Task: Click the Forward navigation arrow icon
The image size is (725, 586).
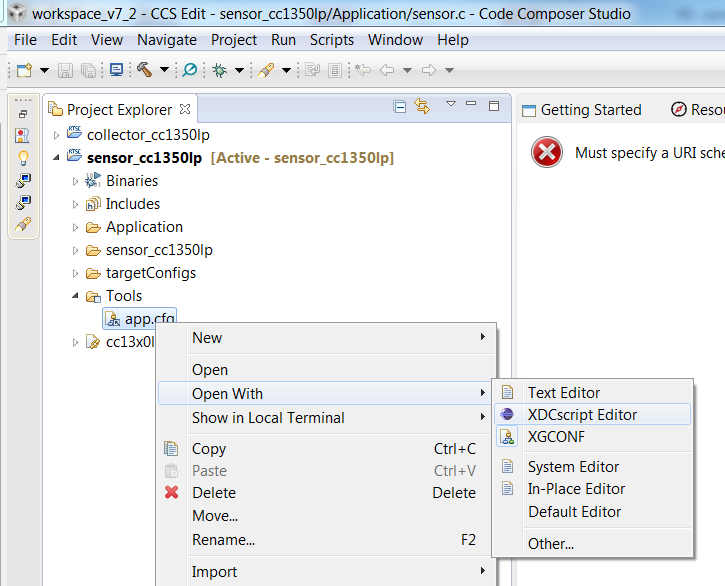Action: point(429,70)
